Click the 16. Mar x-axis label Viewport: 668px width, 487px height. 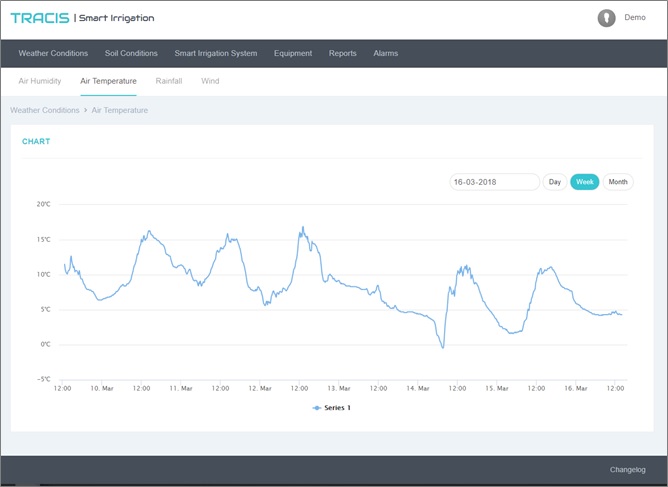576,389
